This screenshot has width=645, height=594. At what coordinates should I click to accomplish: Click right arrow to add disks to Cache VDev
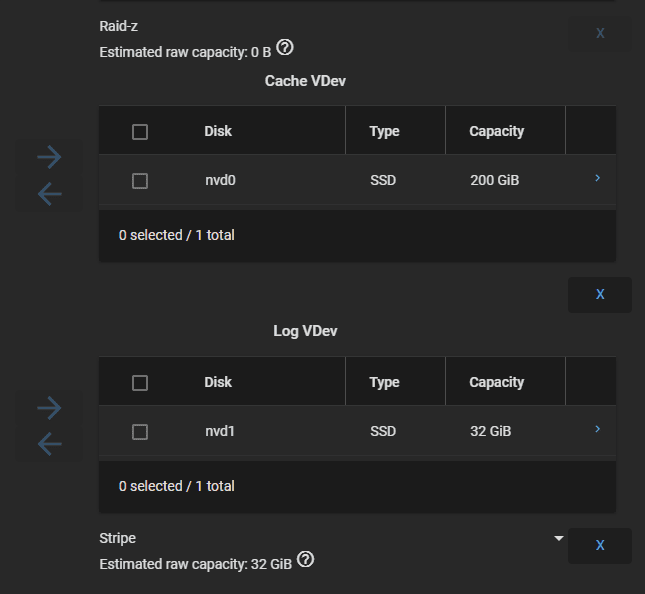click(49, 157)
